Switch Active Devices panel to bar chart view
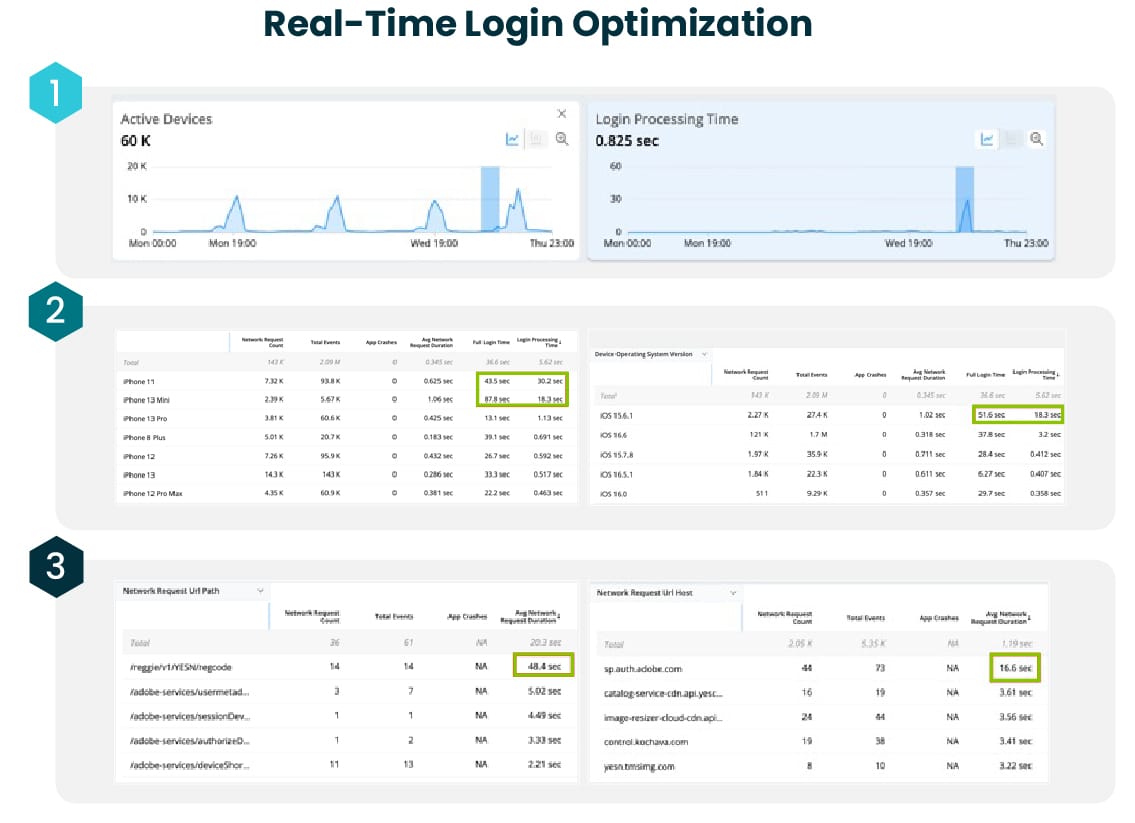Viewport: 1135px width, 823px height. coord(537,140)
